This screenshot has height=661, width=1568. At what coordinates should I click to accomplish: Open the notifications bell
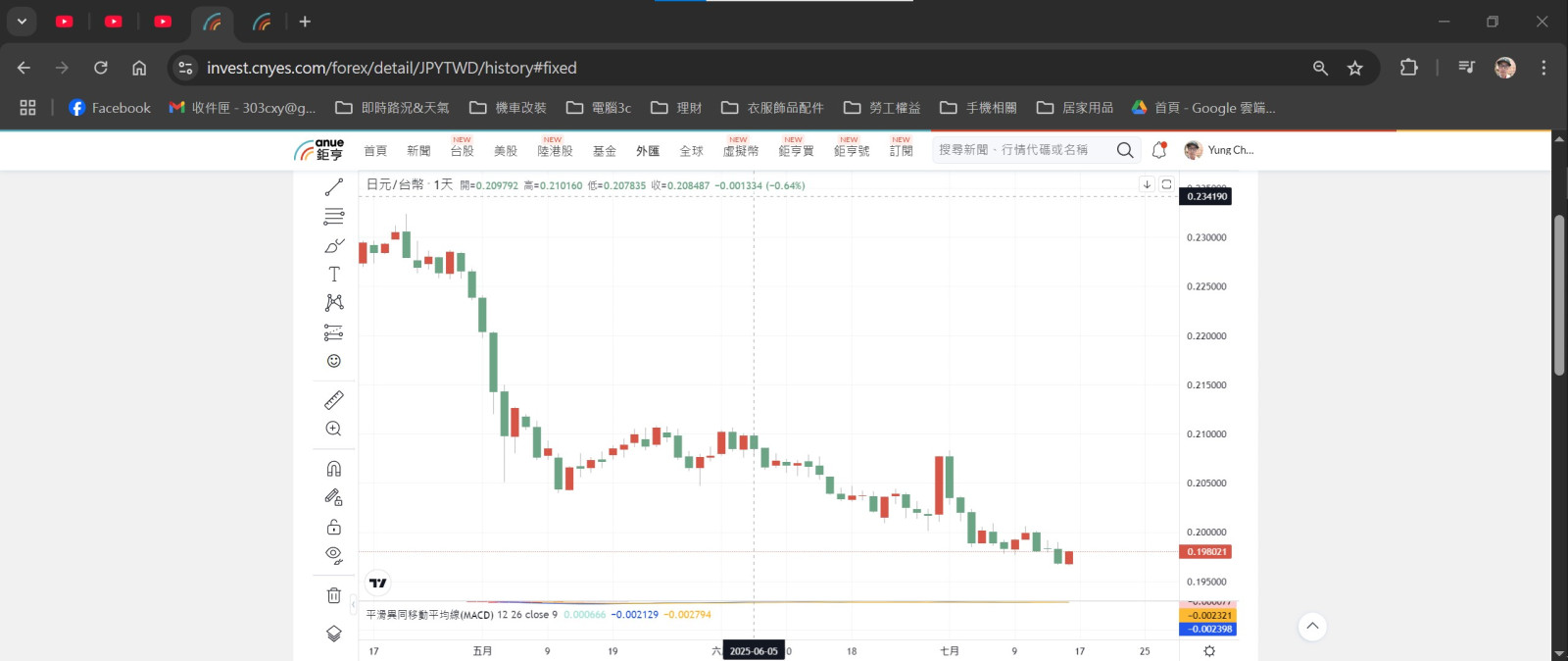(1159, 150)
